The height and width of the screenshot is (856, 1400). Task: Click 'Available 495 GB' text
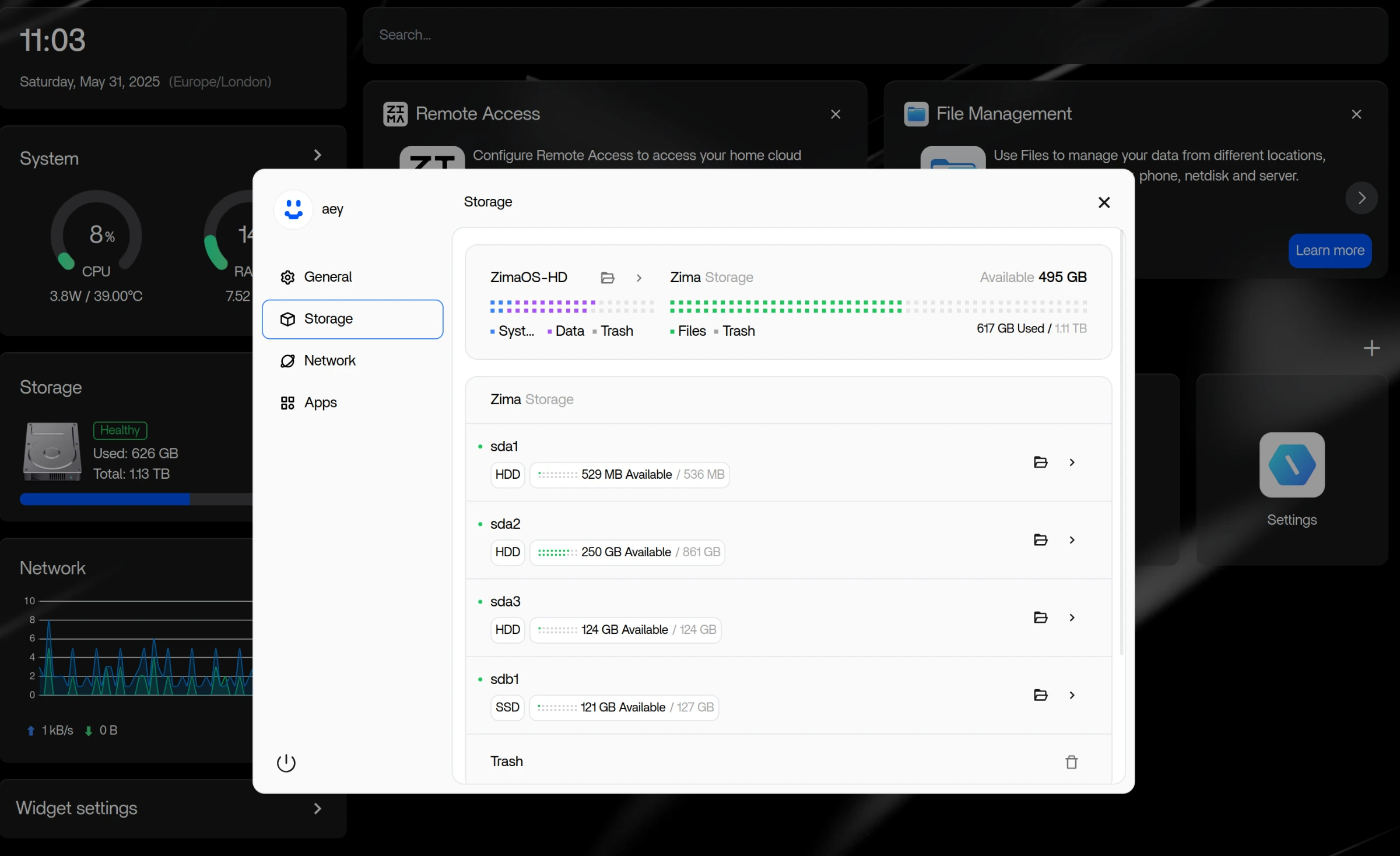[1033, 278]
